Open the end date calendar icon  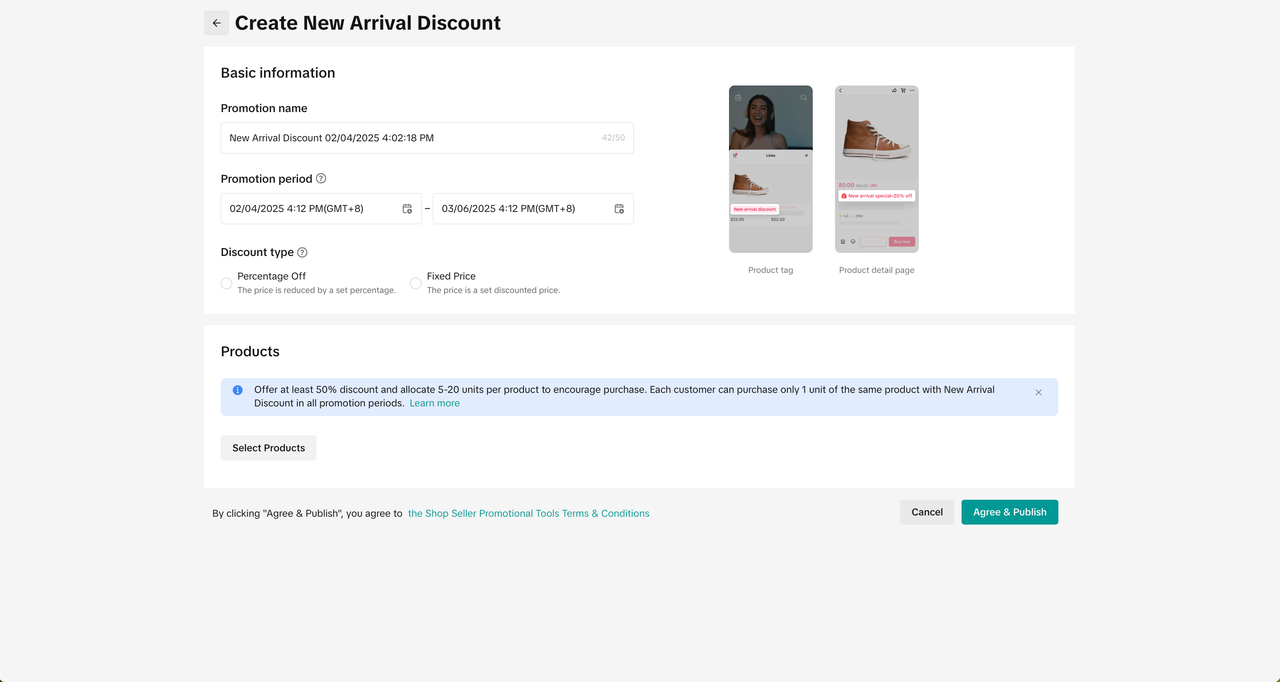[620, 208]
